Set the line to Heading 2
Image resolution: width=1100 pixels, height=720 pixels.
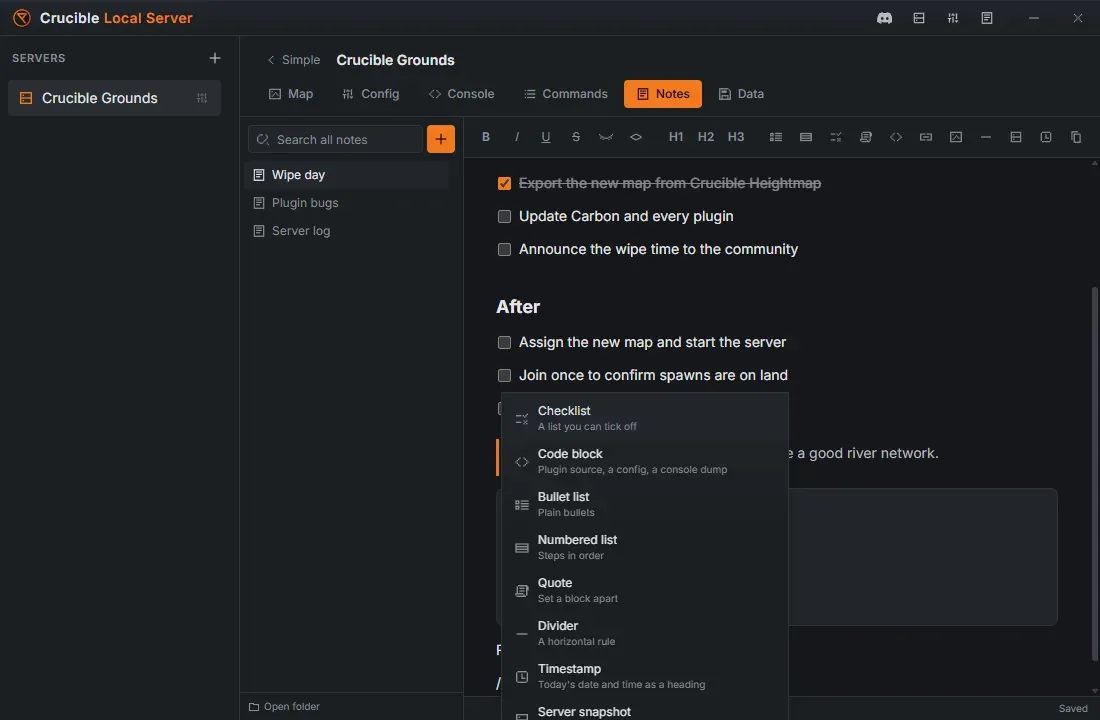pyautogui.click(x=706, y=137)
